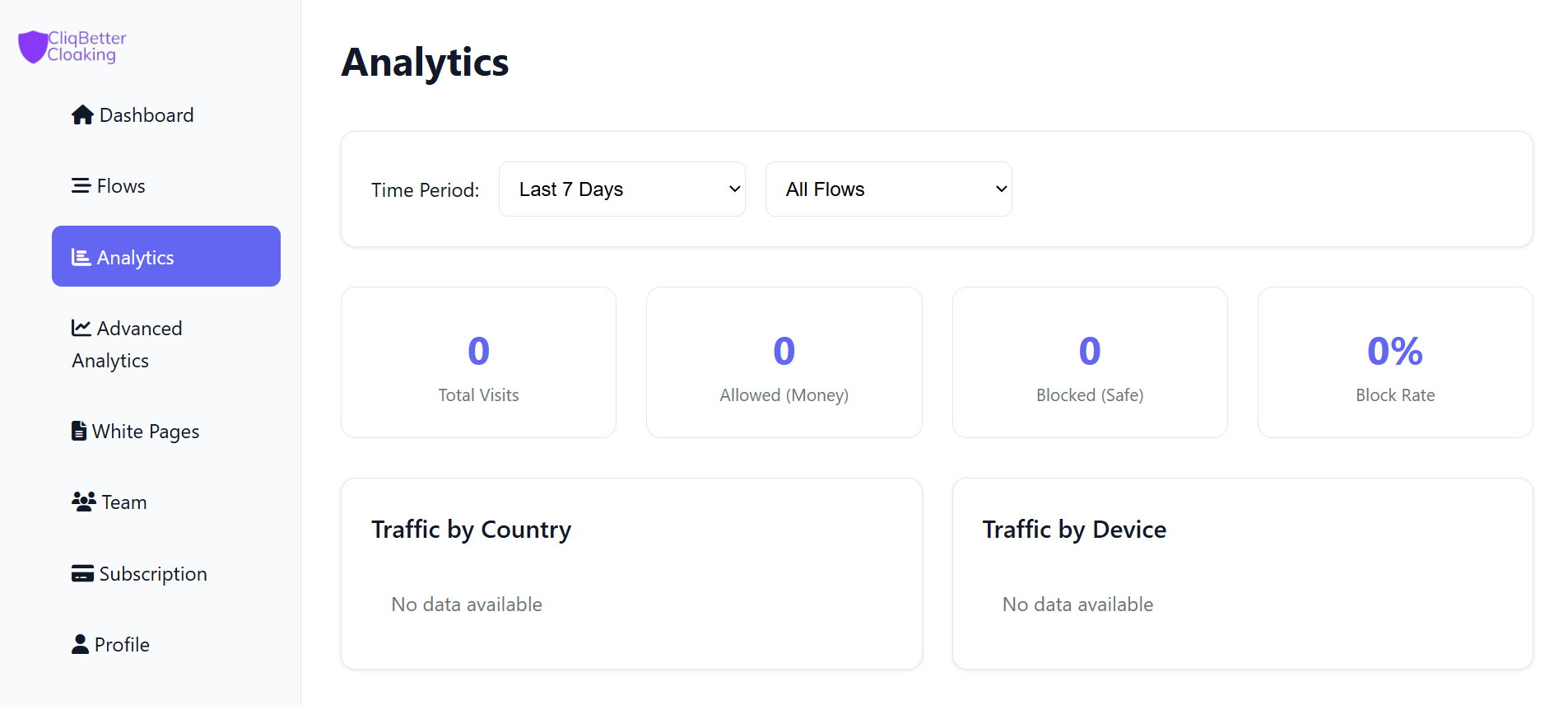Click the Block Rate label
The height and width of the screenshot is (705, 1568).
point(1395,395)
